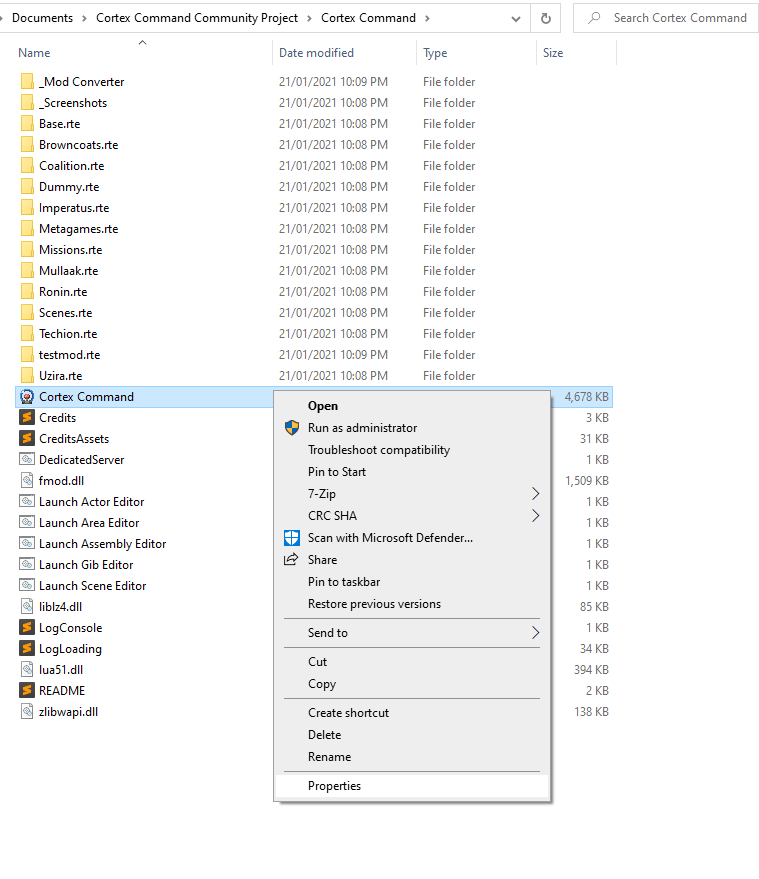Click the Credits file Sublime icon

26,418
